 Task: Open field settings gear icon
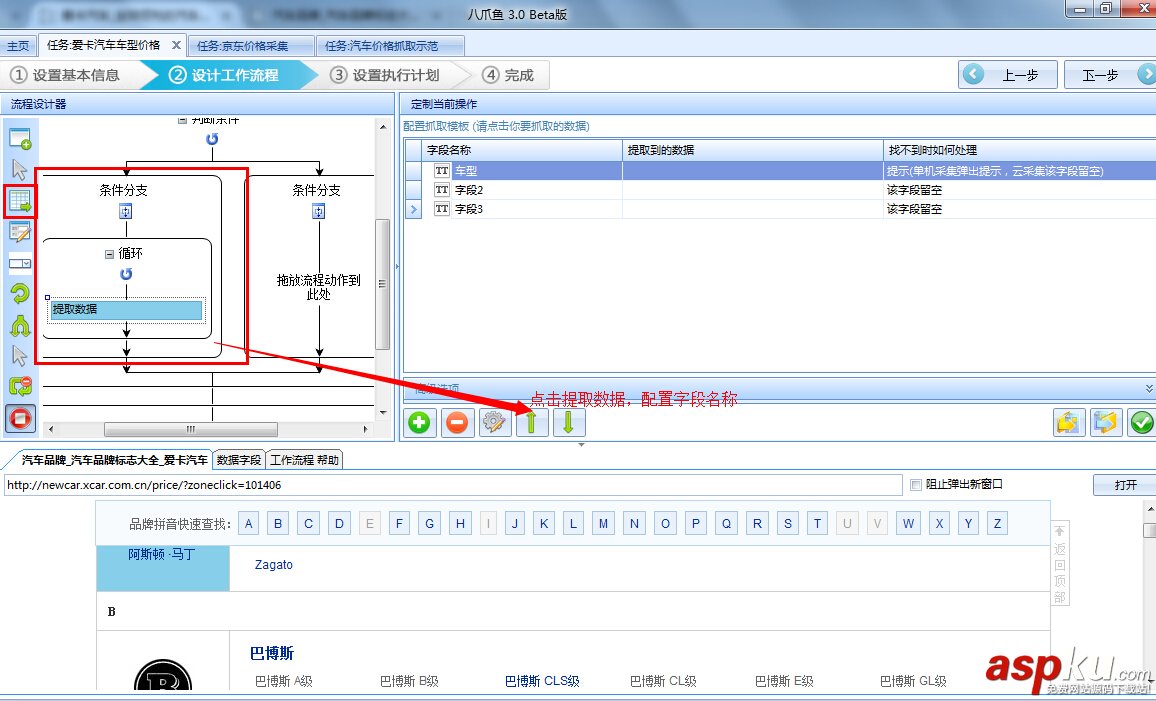pos(494,422)
